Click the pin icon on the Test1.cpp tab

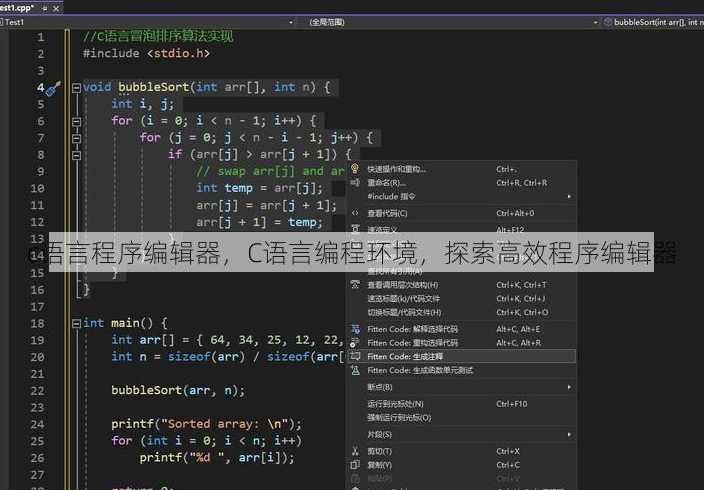coord(44,8)
